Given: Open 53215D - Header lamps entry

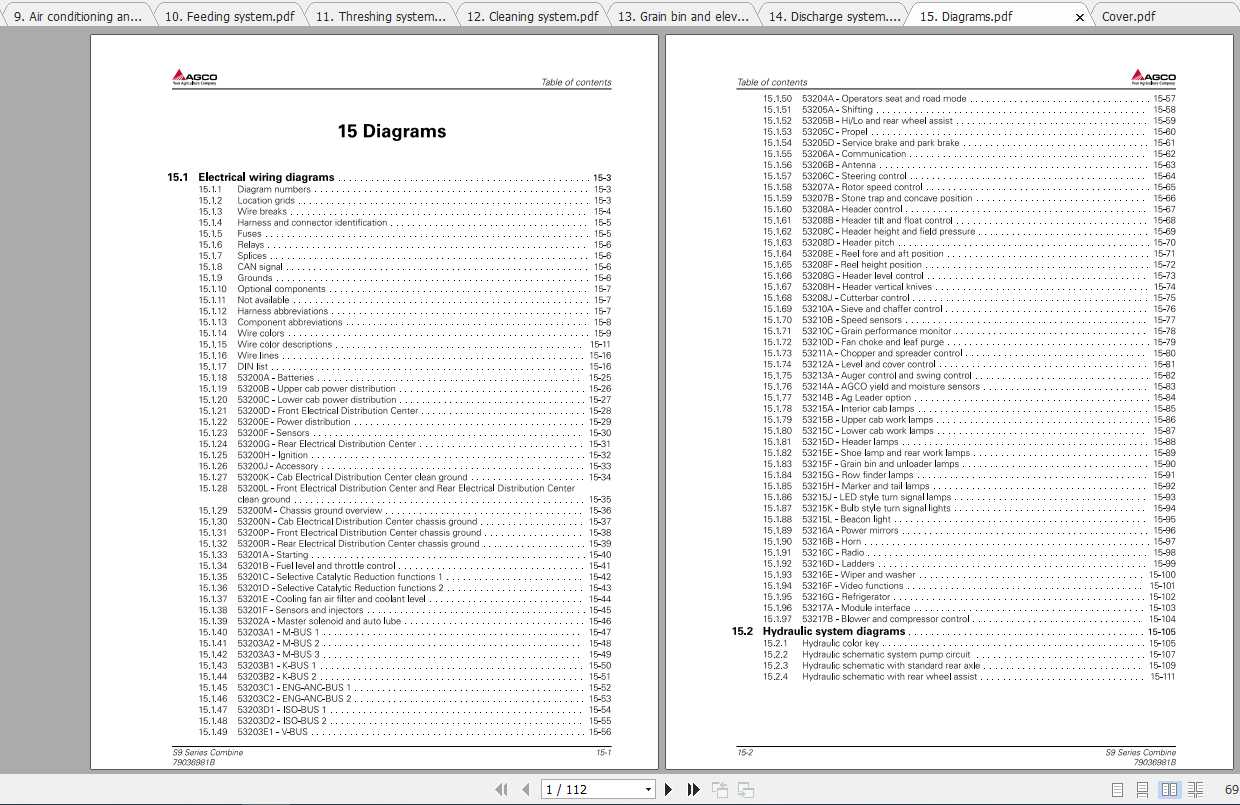Looking at the screenshot, I should [850, 442].
